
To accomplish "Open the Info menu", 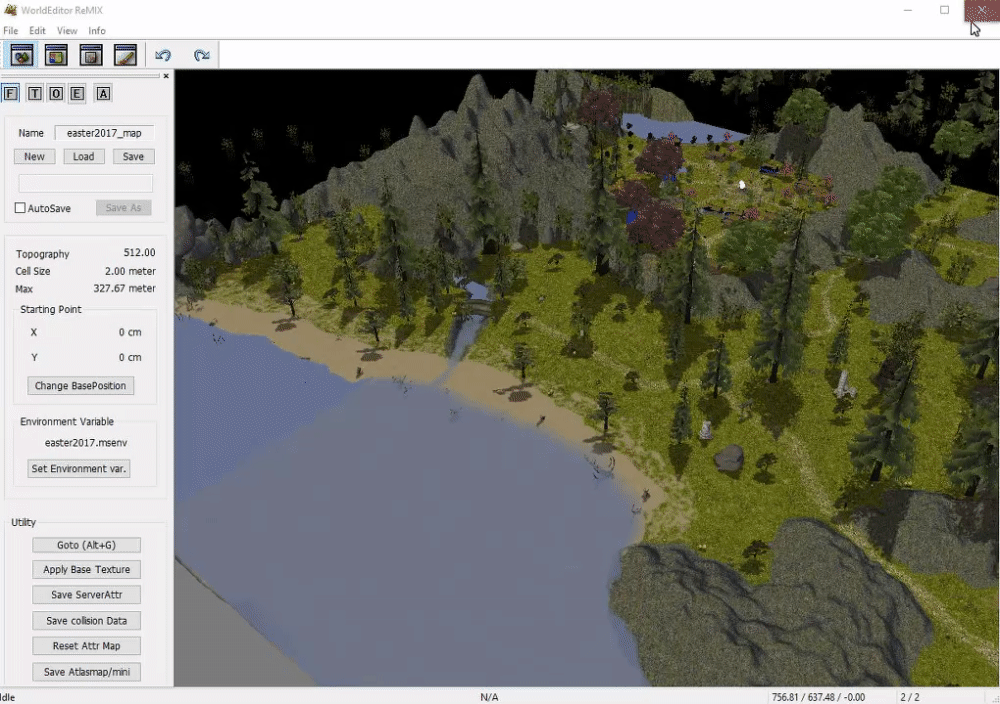I will click(97, 31).
